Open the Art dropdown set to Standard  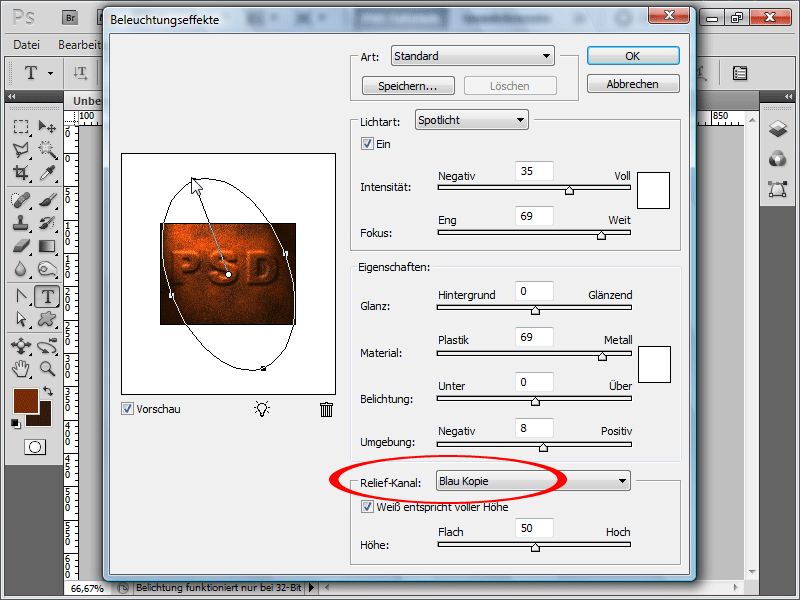tap(472, 56)
